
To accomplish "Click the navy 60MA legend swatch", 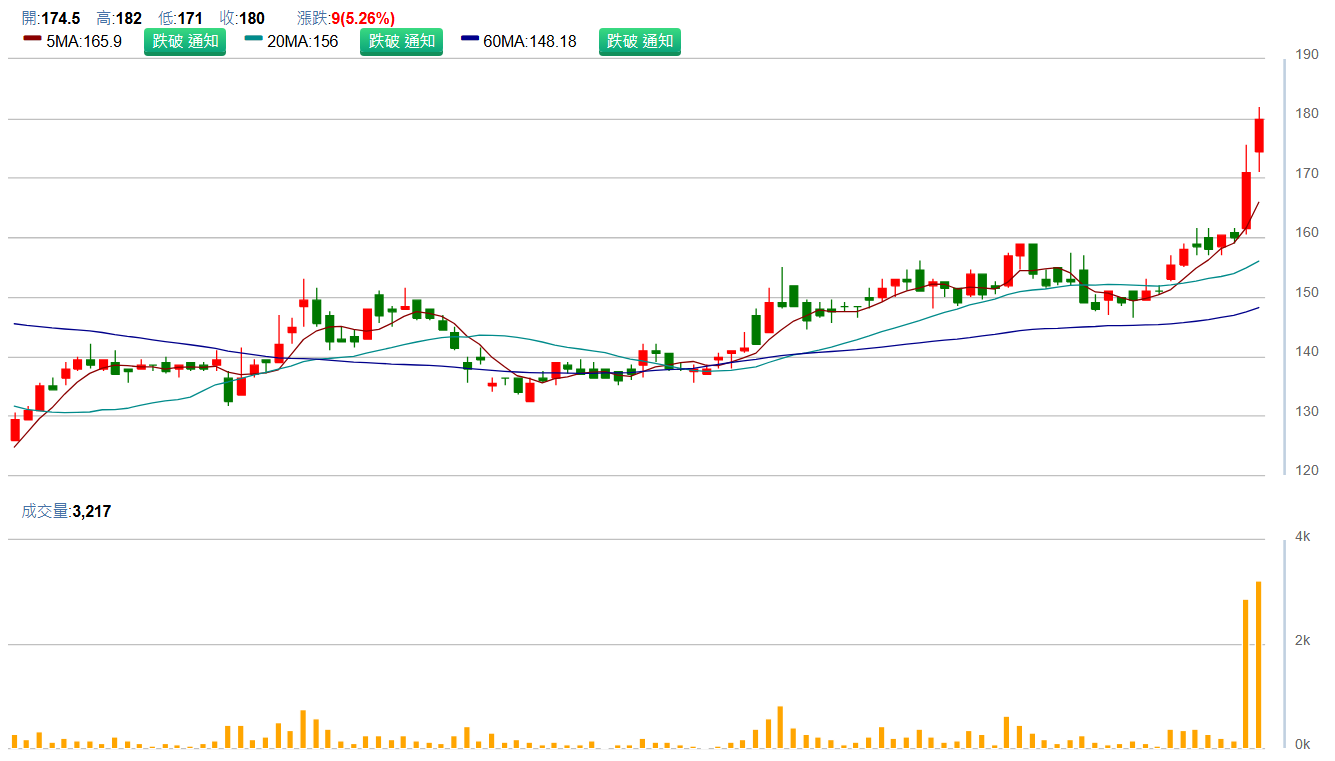I will pyautogui.click(x=470, y=39).
